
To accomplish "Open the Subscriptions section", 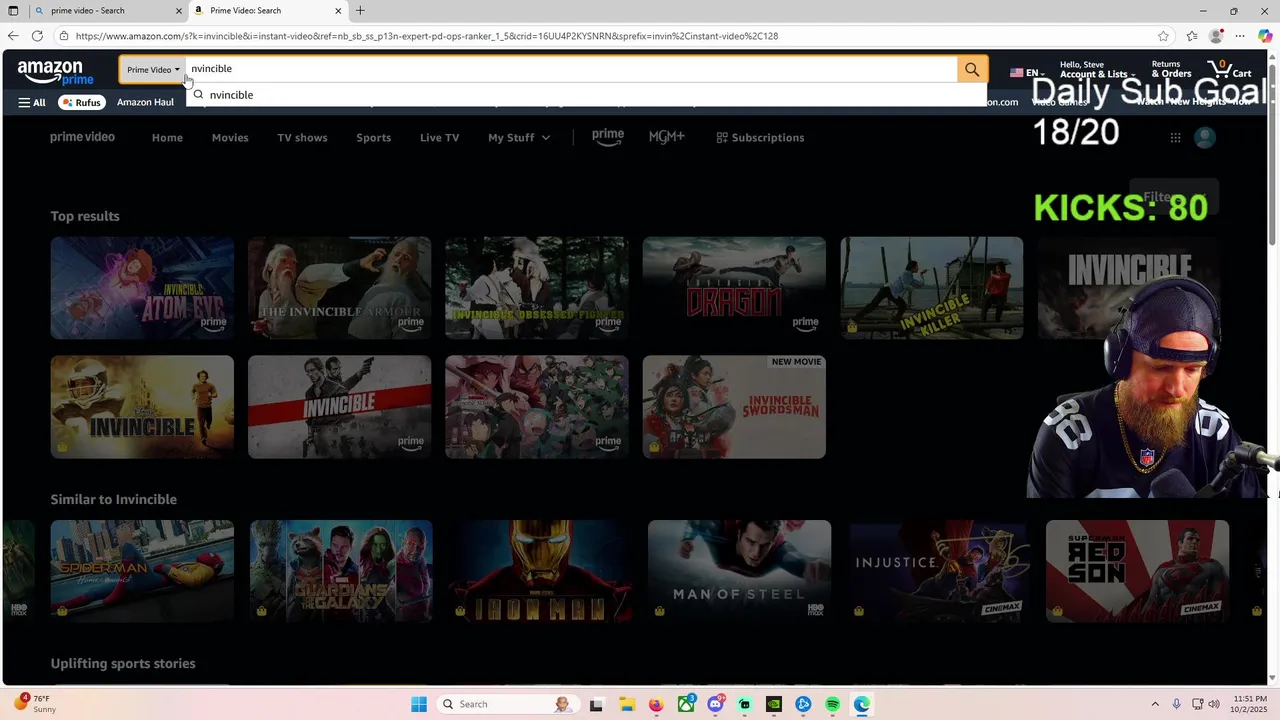I will [760, 137].
